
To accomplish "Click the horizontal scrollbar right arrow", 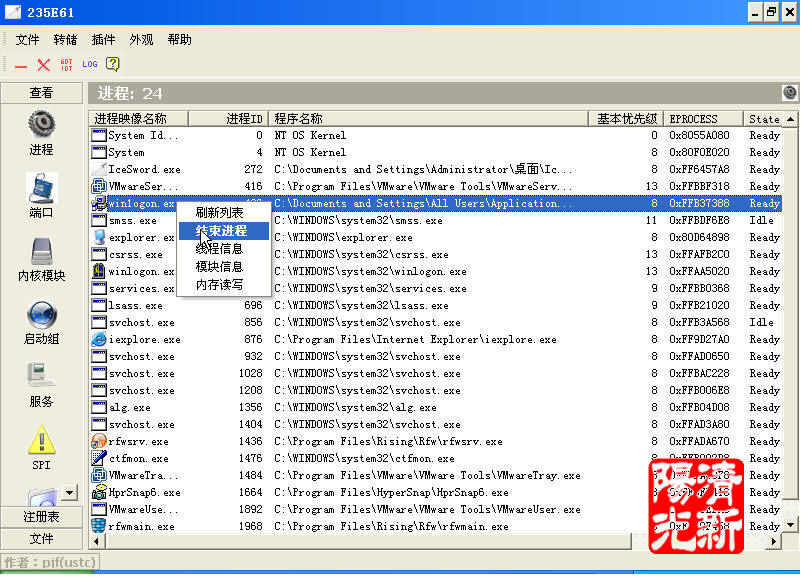I will click(x=774, y=541).
